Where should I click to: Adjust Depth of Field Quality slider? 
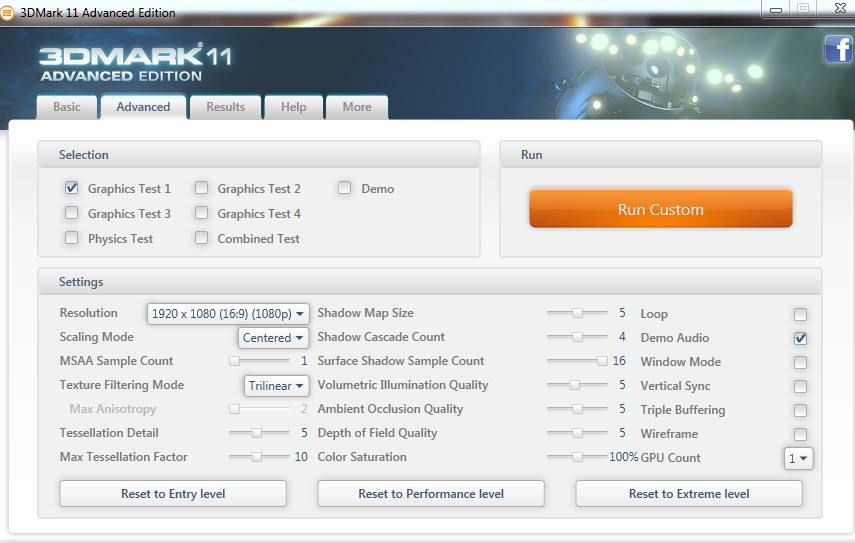577,433
